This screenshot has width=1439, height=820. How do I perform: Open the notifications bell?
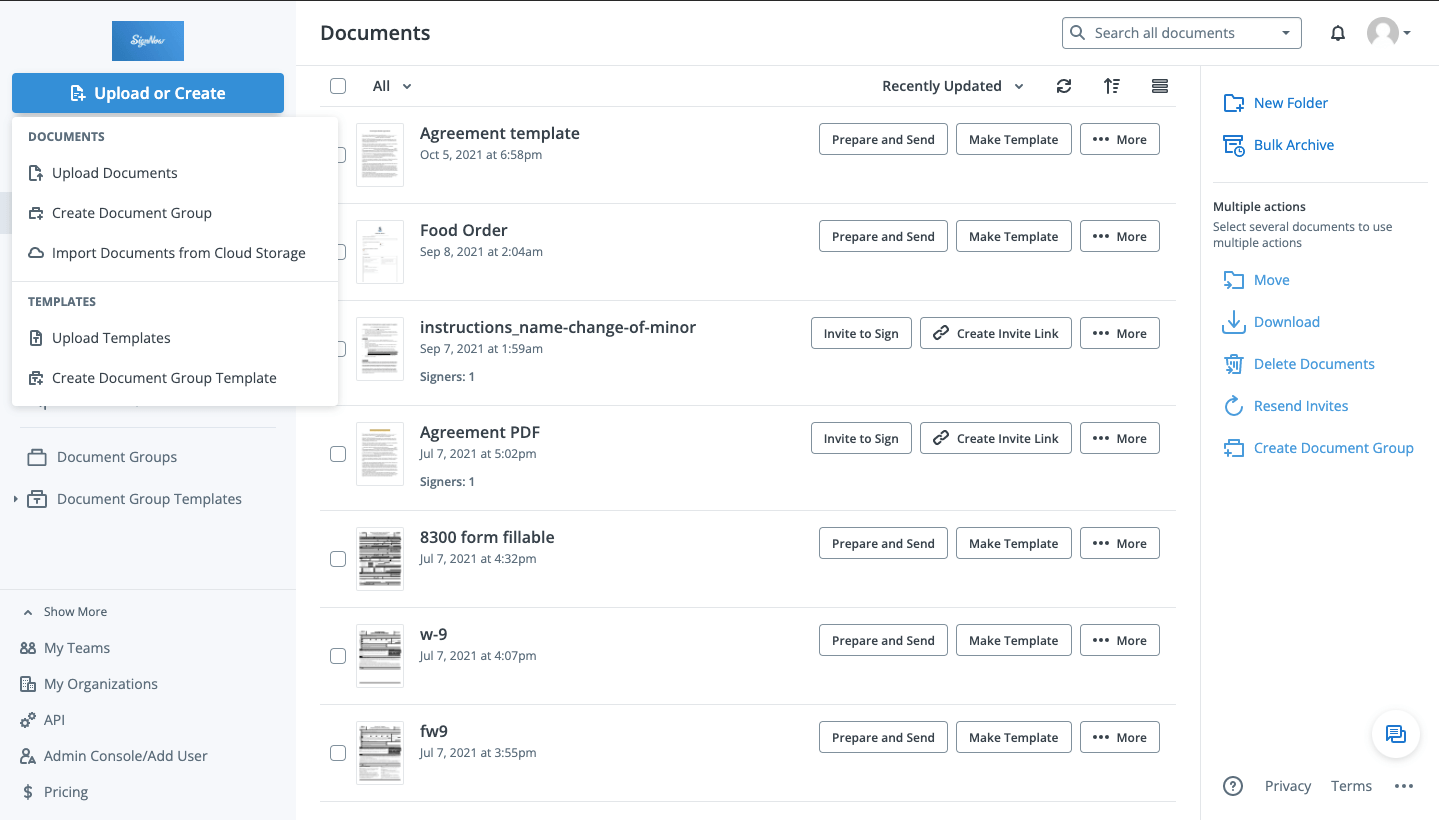coord(1337,33)
